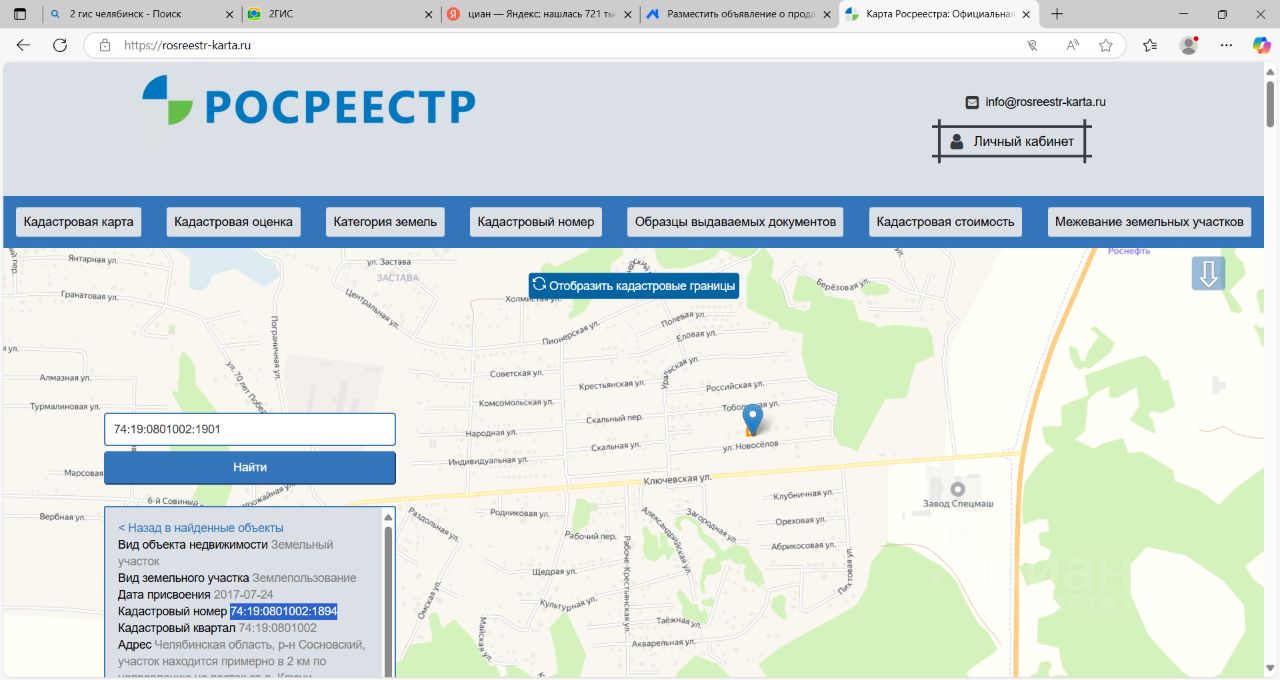Click the Землепользование value text
Screen dimensions: 1280x680
(x=304, y=578)
